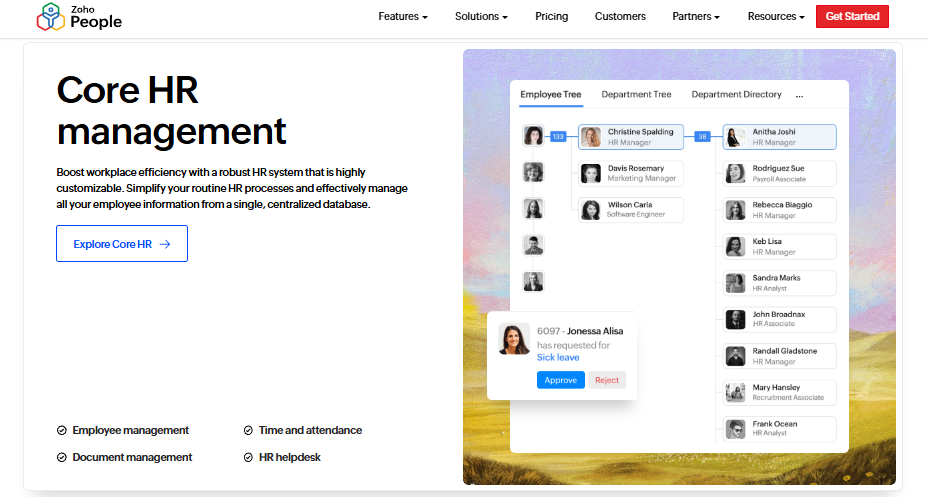Image resolution: width=928 pixels, height=497 pixels.
Task: Click Mary Hansley's avatar photo
Action: (x=736, y=393)
